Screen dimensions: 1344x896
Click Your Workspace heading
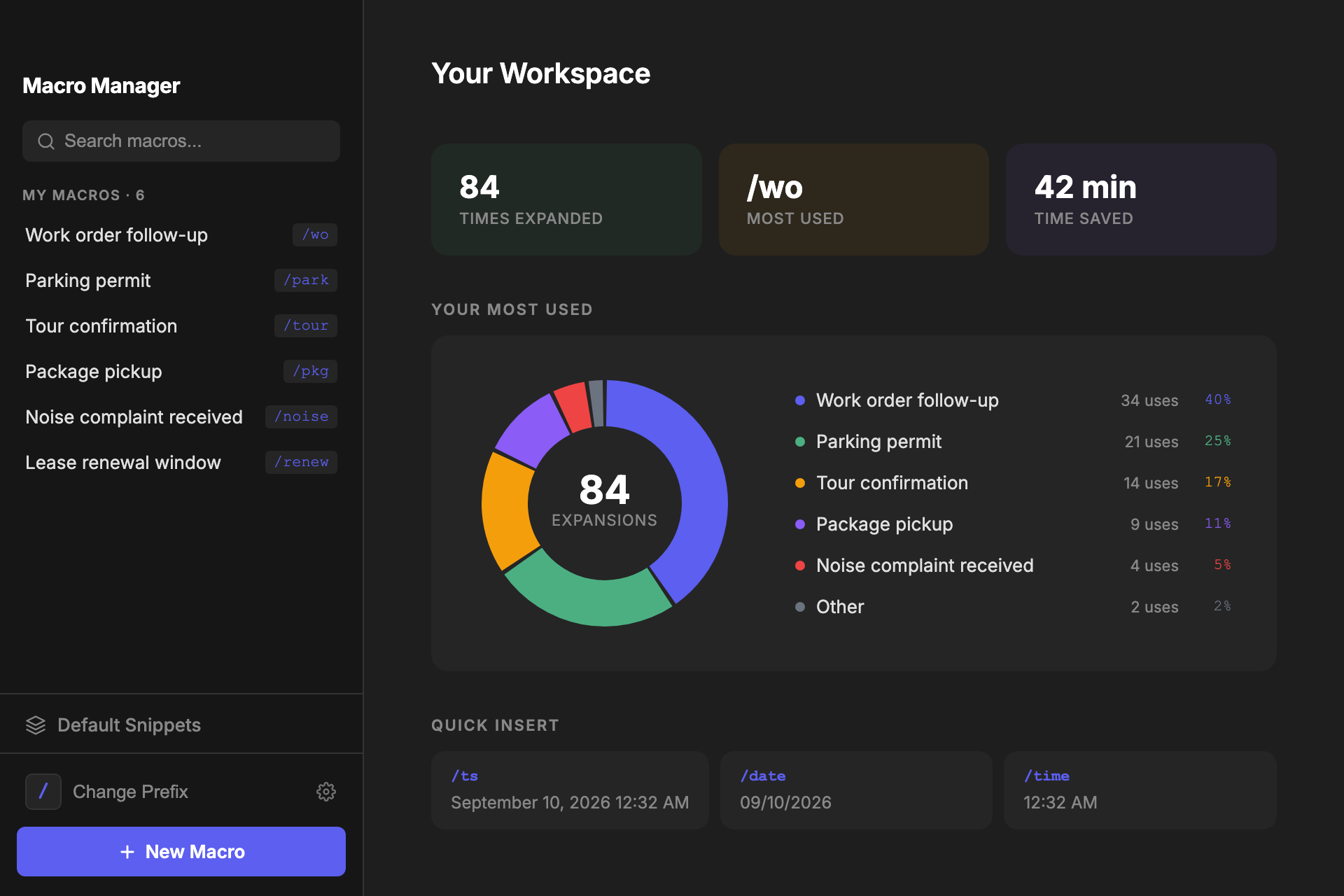(x=541, y=73)
